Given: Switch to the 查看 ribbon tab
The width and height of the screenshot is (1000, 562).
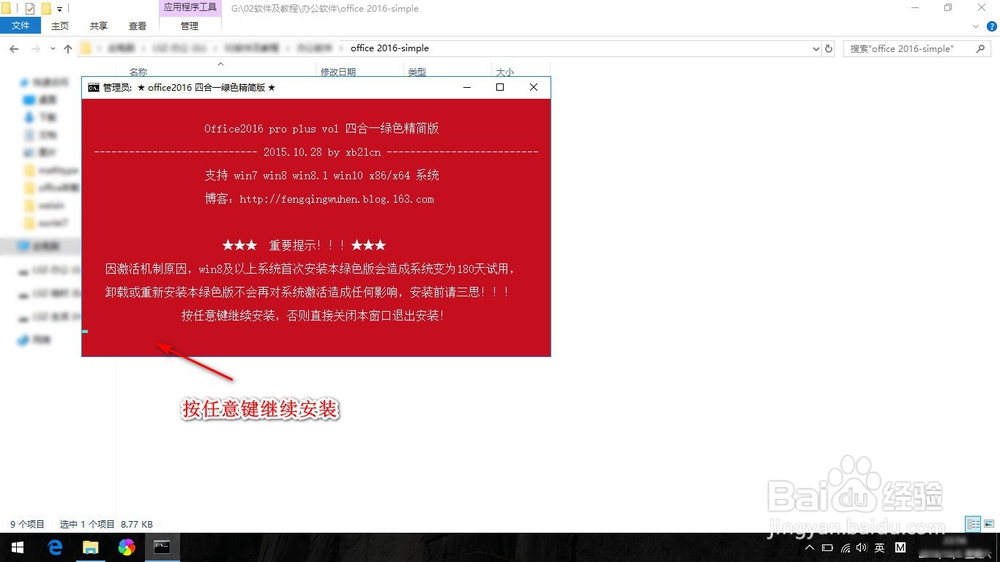Looking at the screenshot, I should coord(137,26).
